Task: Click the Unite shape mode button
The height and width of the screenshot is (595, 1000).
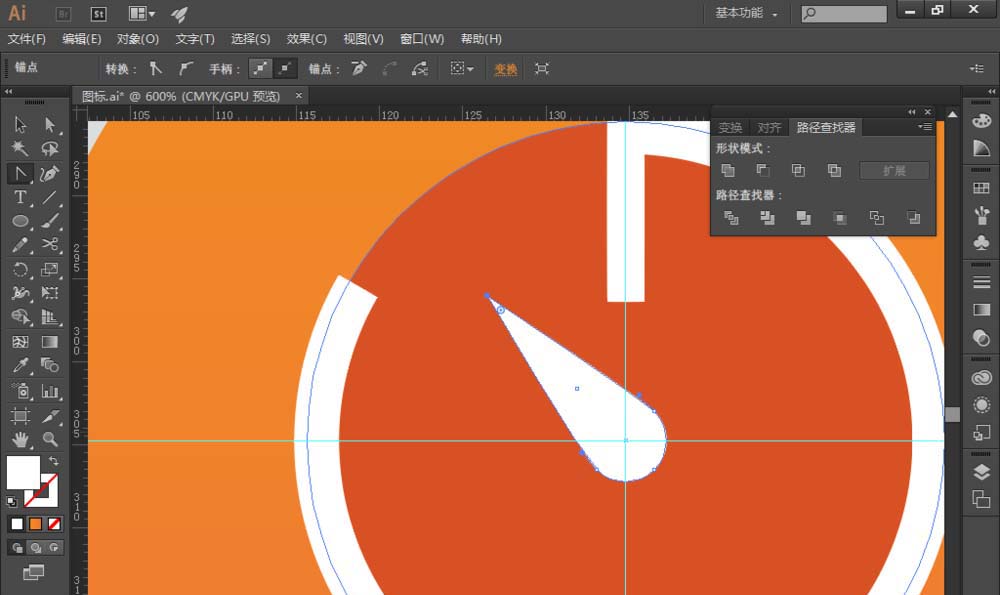Action: pyautogui.click(x=728, y=170)
